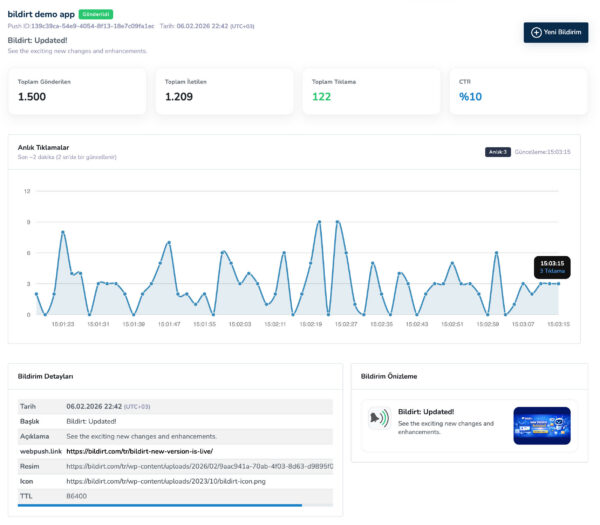This screenshot has width=600, height=525.
Task: Click the Yeni Bildirim button
Action: 555,33
